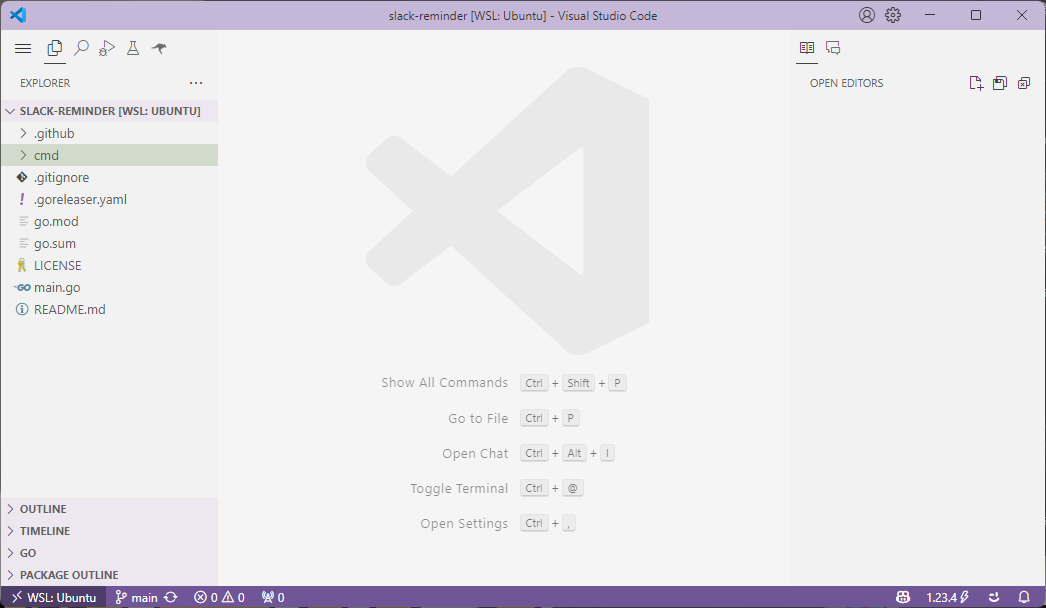Click the Show All Commands hint text
This screenshot has height=608, width=1046.
pos(444,382)
